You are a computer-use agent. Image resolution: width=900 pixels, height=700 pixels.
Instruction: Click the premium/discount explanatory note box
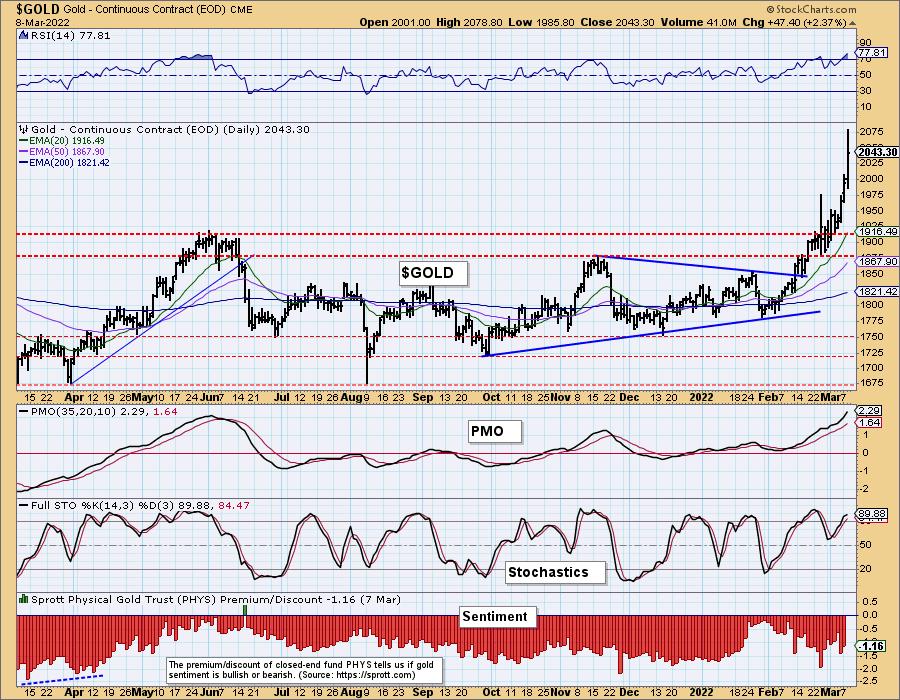click(x=304, y=670)
